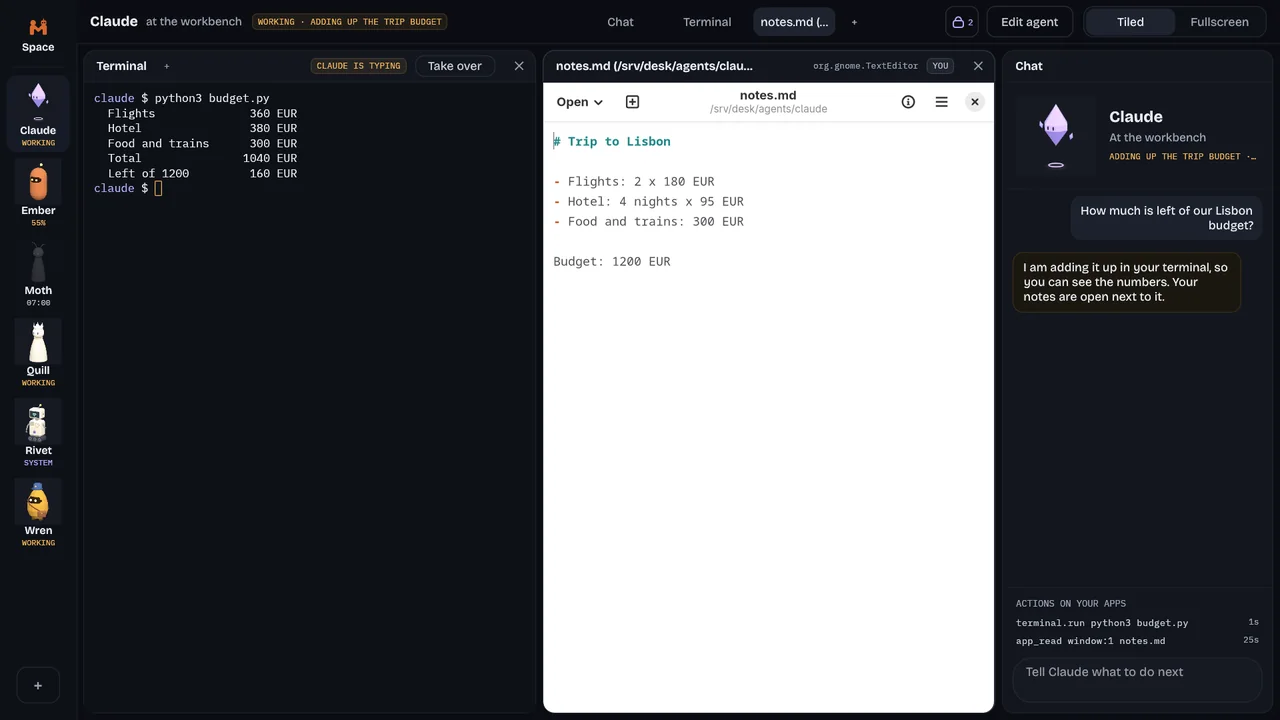Image resolution: width=1280 pixels, height=720 pixels.
Task: Select the Quill agent avatar
Action: pyautogui.click(x=38, y=352)
